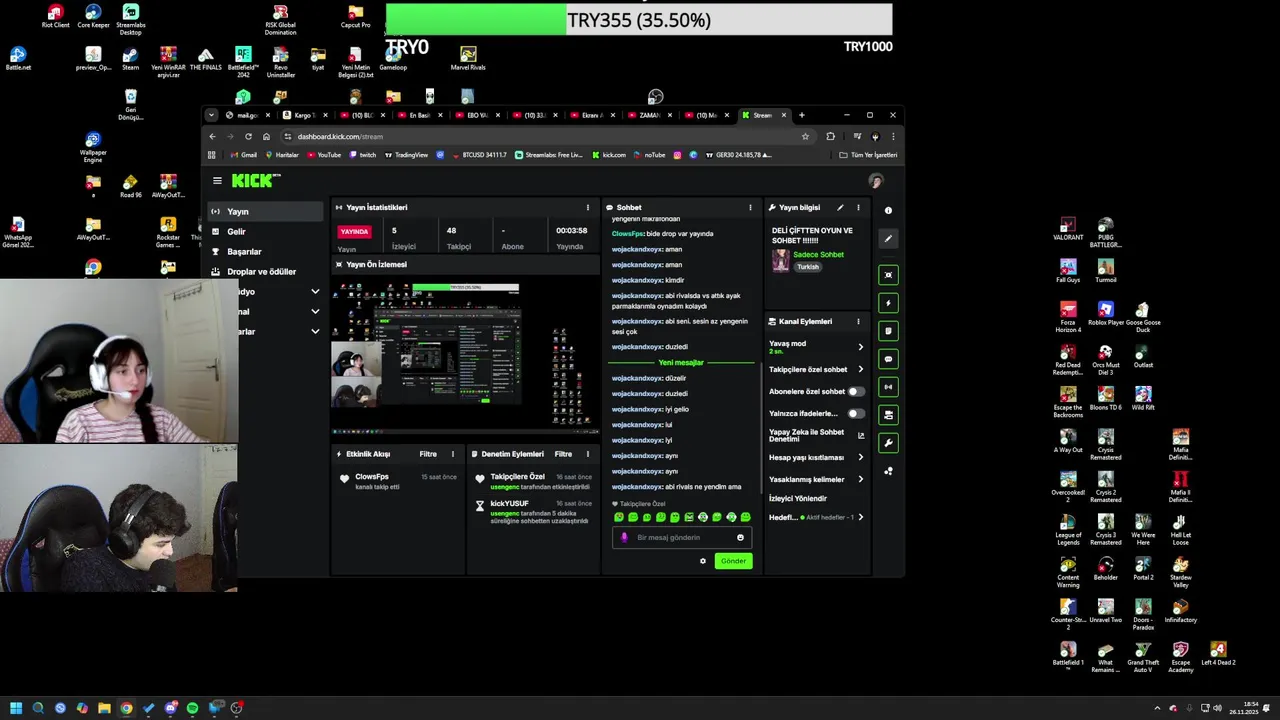Open the Kick hamburger menu

pos(217,181)
